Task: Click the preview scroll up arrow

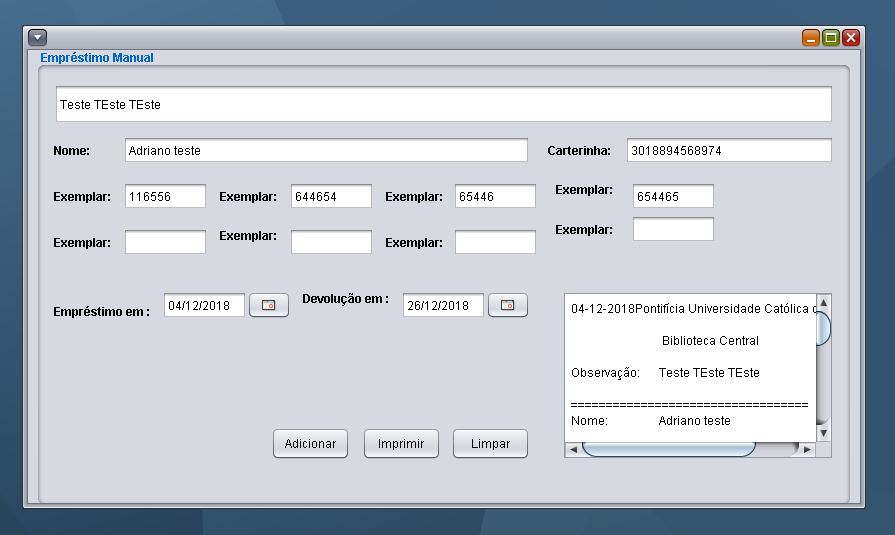Action: tap(823, 302)
